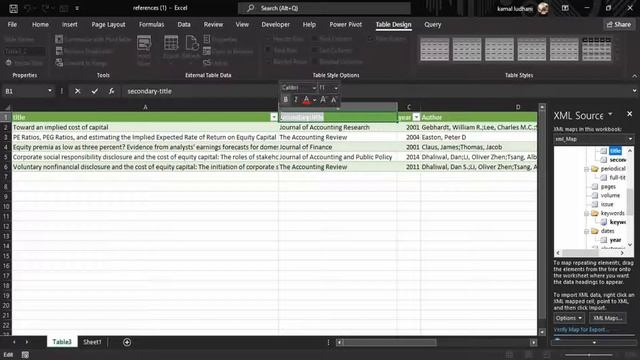Select all cells corner triangle
Image resolution: width=640 pixels, height=360 pixels.
coord(7,107)
